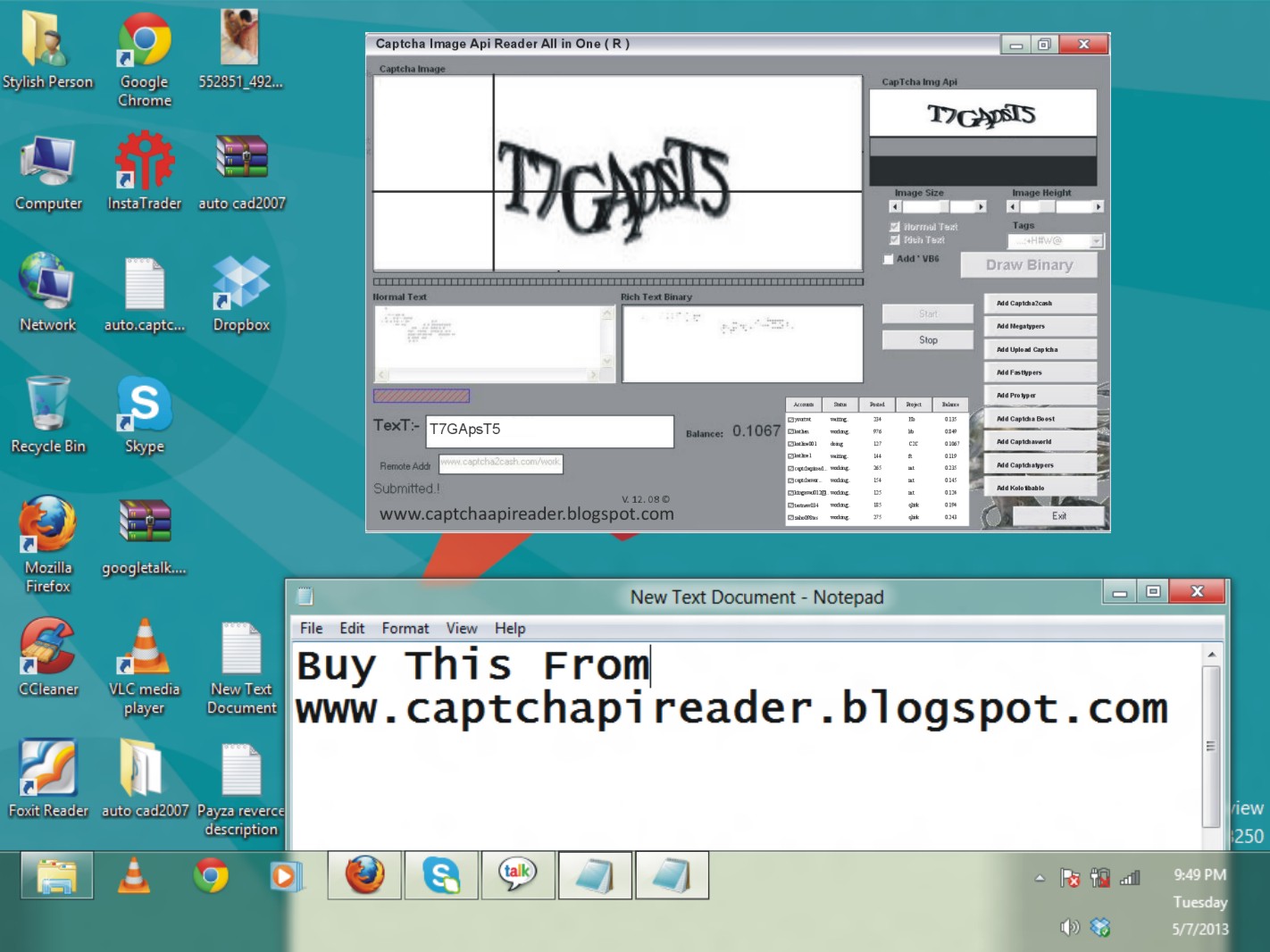Toggle account checkbox in row with 234 posted

[790, 419]
